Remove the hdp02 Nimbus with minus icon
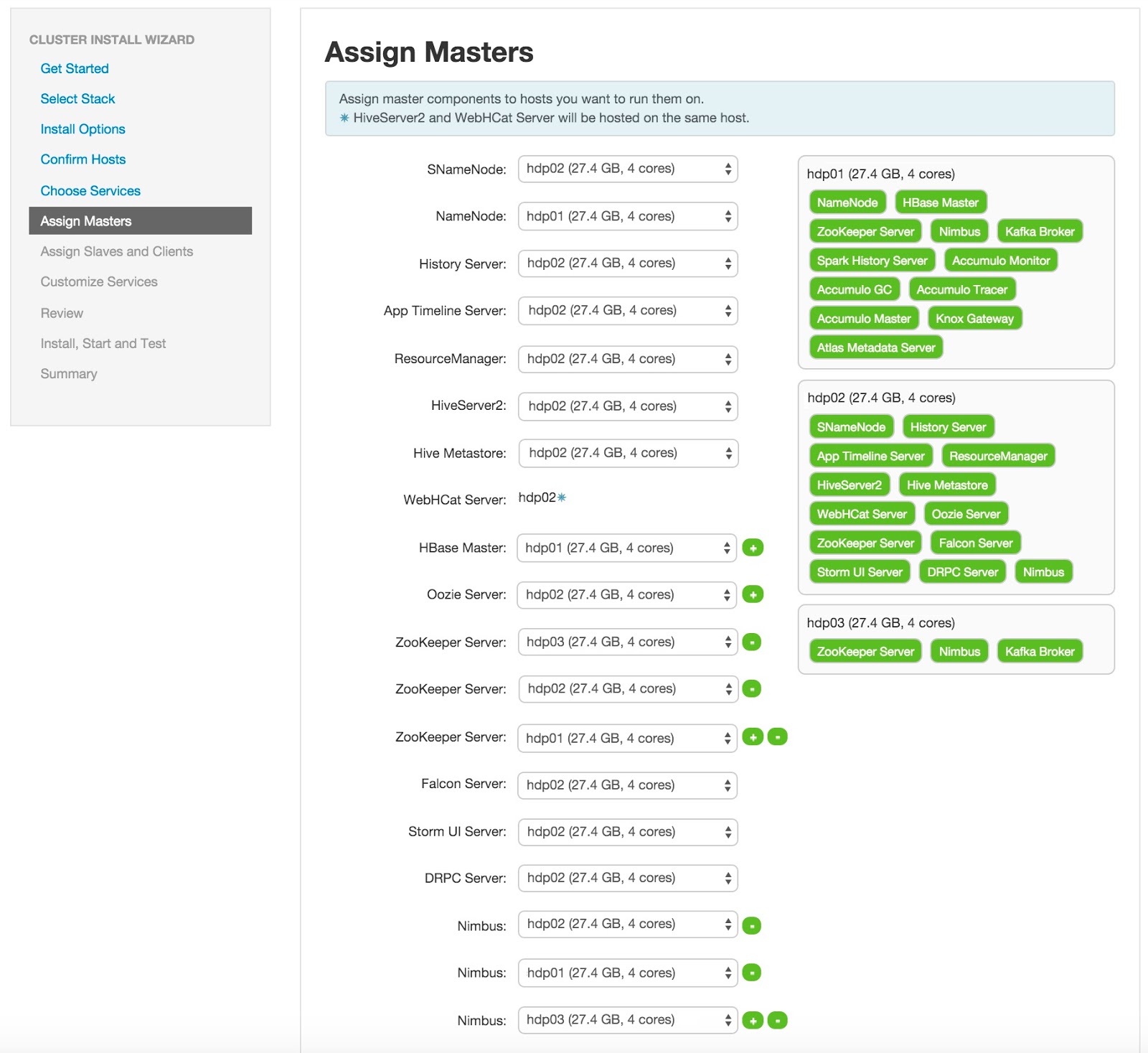 point(751,925)
